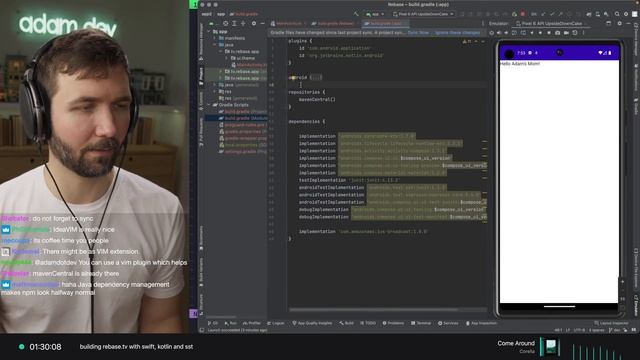640x360 pixels.
Task: Open Problems tool window
Action: pos(393,323)
